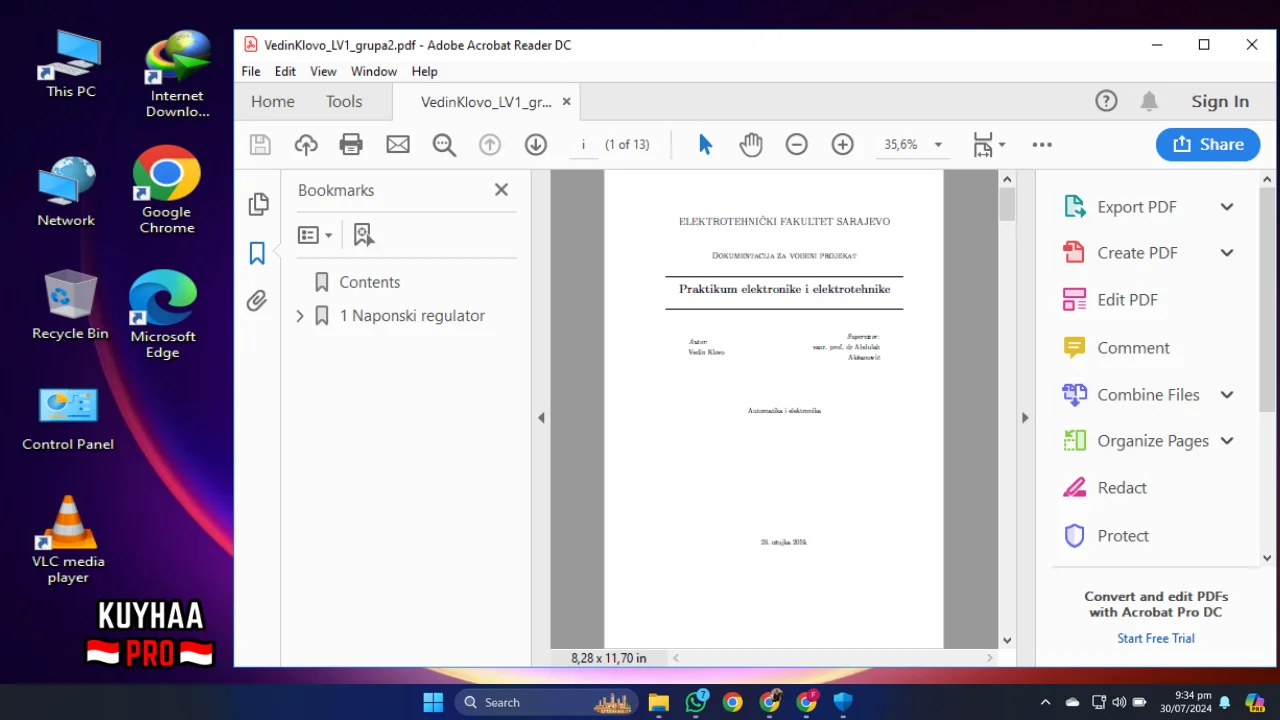Click the tools pane vertical scrollbar
1280x720 pixels.
1267,300
